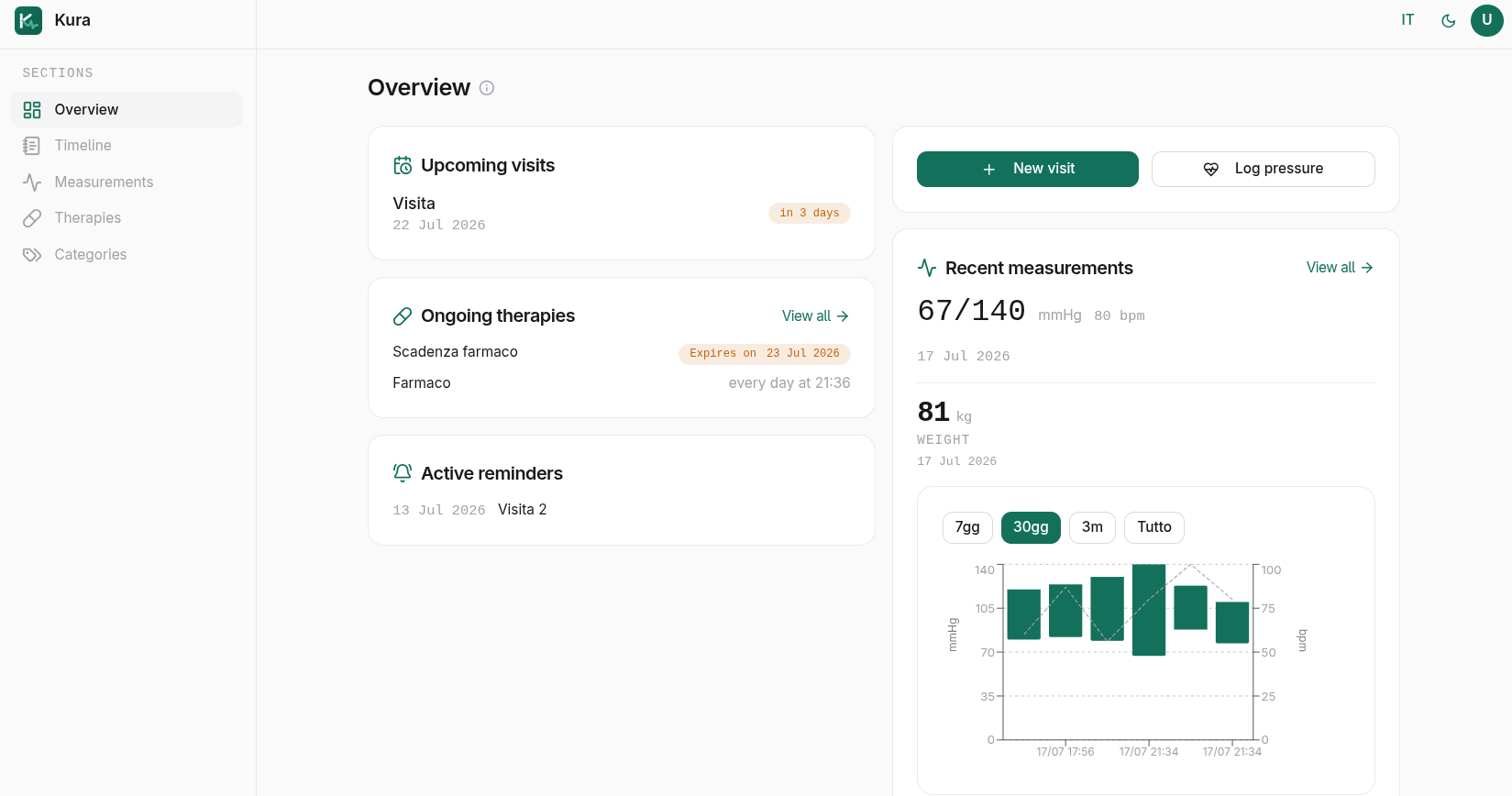Click the Recent measurements pulse icon
The height and width of the screenshot is (796, 1512).
927,268
